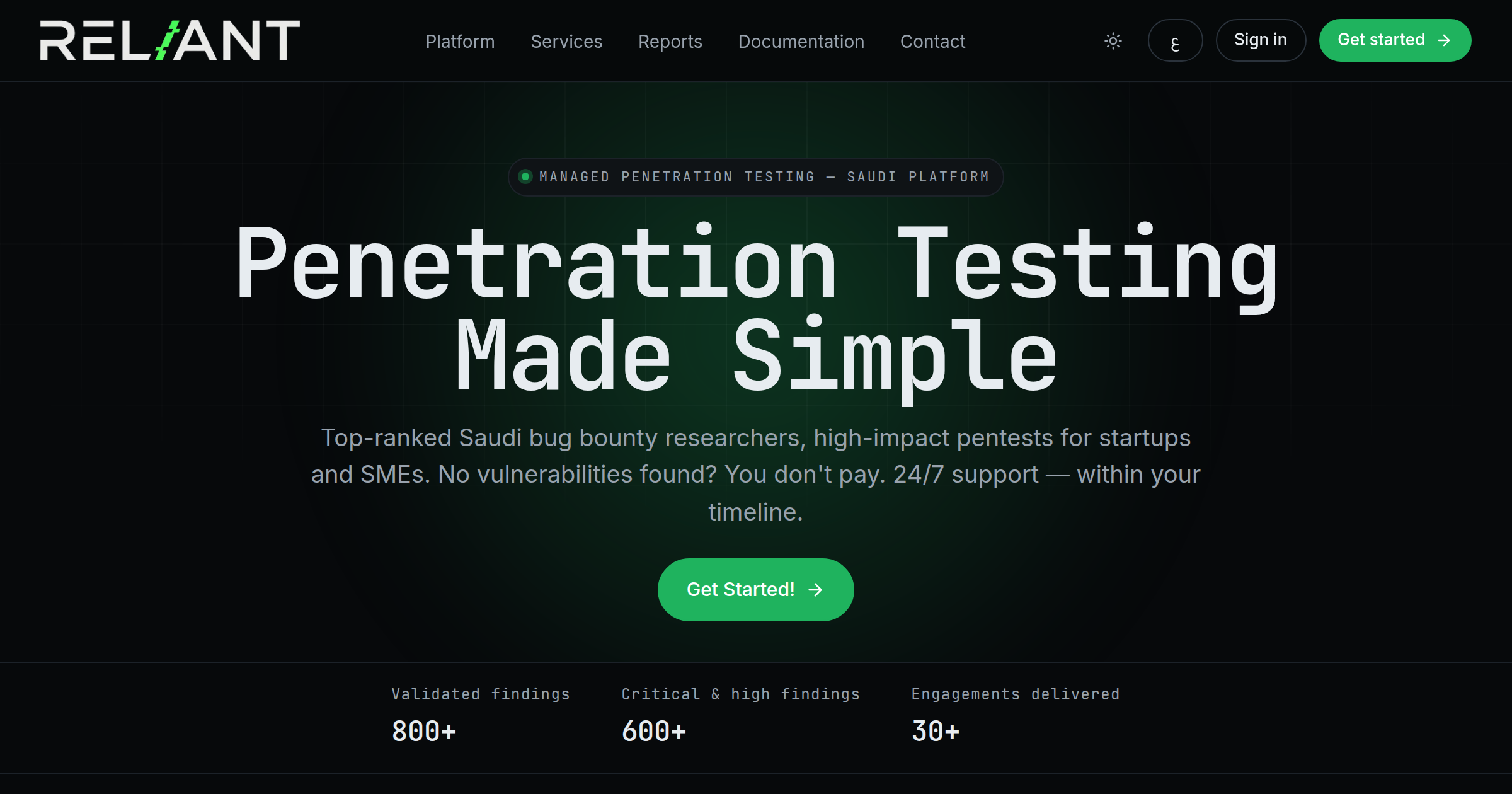Screen dimensions: 1512x794
Task: Switch language with the Arabic letter button
Action: 1175,40
